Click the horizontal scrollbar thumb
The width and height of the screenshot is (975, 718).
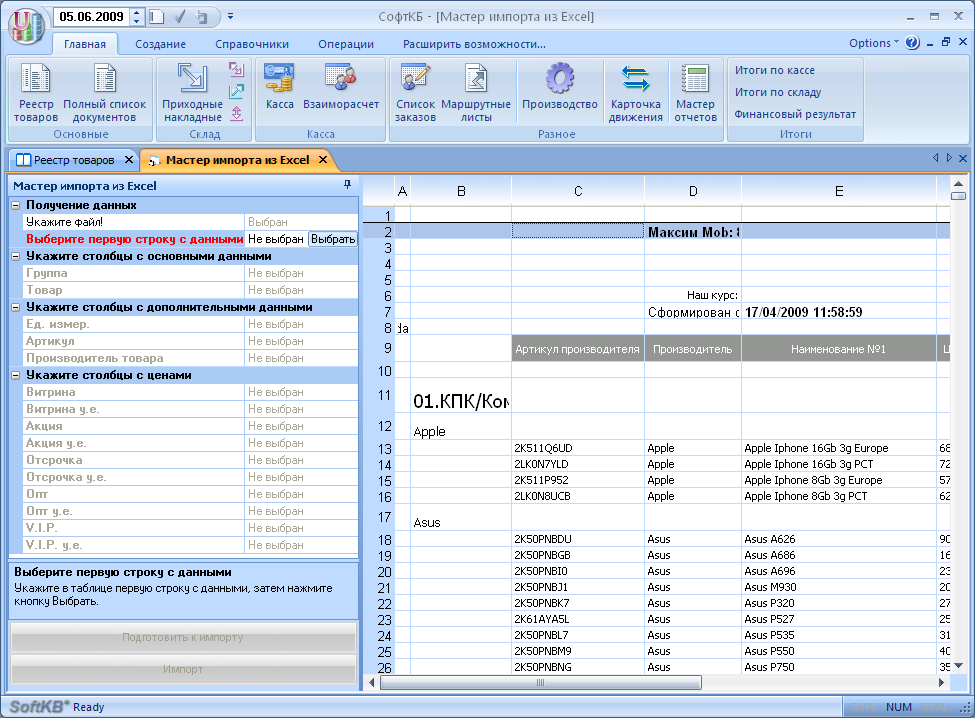[540, 683]
